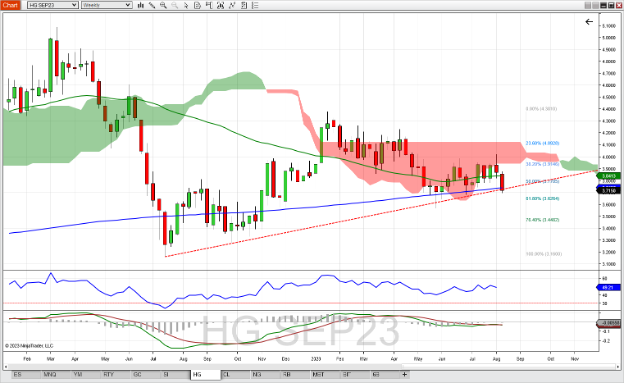Image resolution: width=624 pixels, height=384 pixels.
Task: Select the cursor pointer tool icon
Action: pos(186,5)
